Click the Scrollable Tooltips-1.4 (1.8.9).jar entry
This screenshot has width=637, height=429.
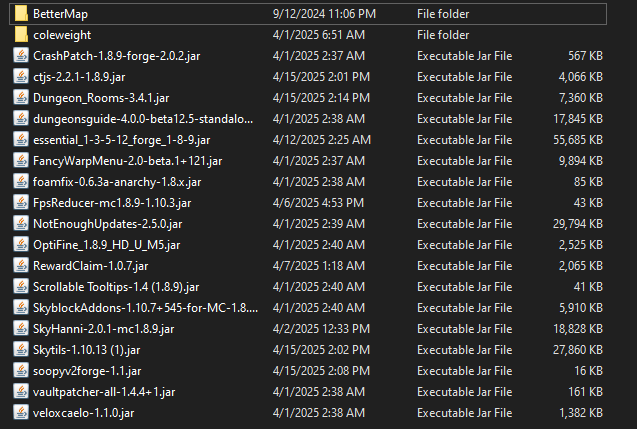click(x=116, y=287)
